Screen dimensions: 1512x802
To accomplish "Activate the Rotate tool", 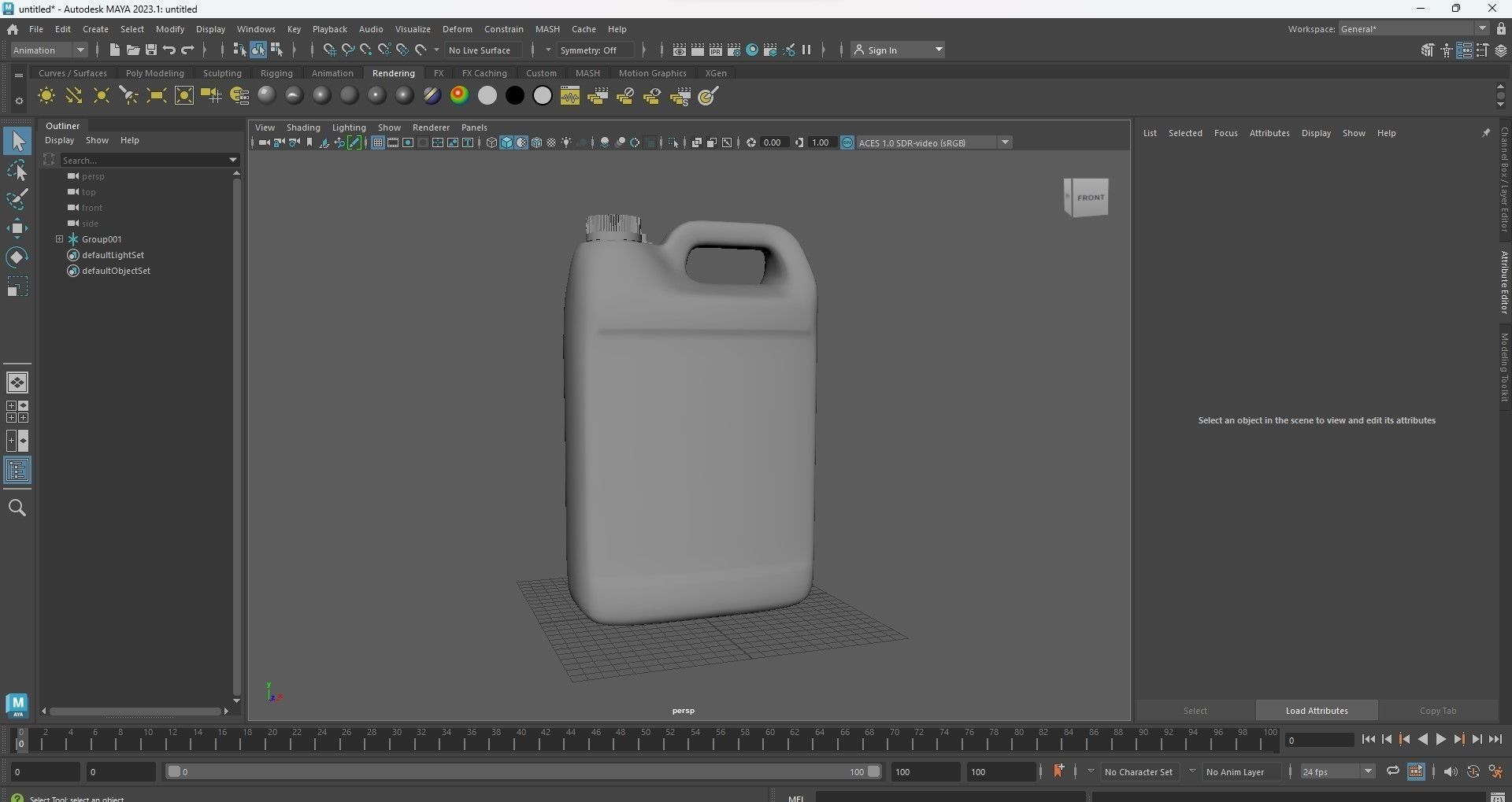I will tap(17, 257).
